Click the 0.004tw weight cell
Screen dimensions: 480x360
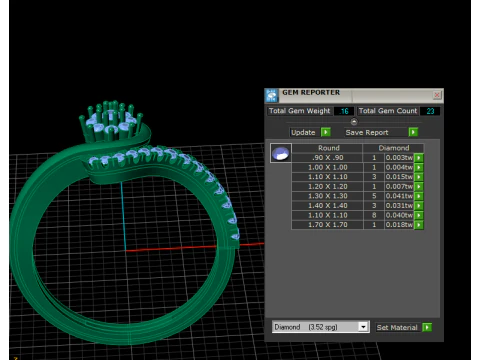coord(399,167)
